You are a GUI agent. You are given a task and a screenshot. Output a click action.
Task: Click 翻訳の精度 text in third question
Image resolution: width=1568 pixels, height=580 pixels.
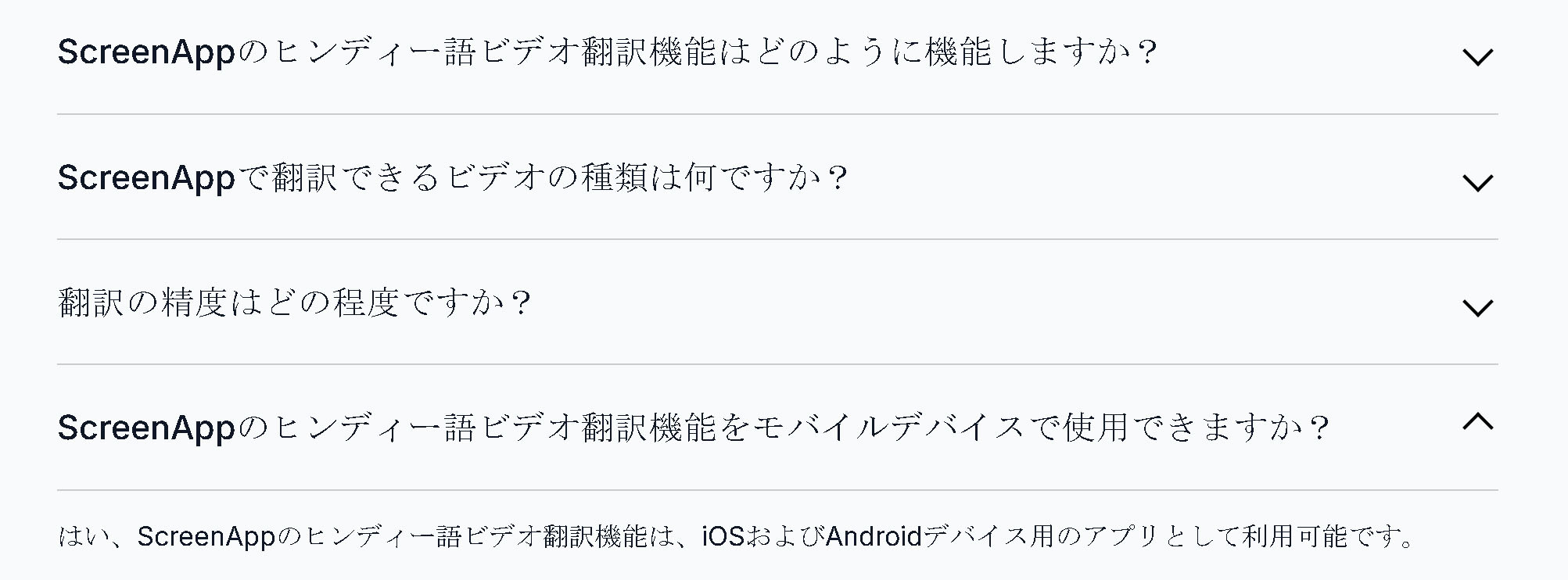point(140,303)
